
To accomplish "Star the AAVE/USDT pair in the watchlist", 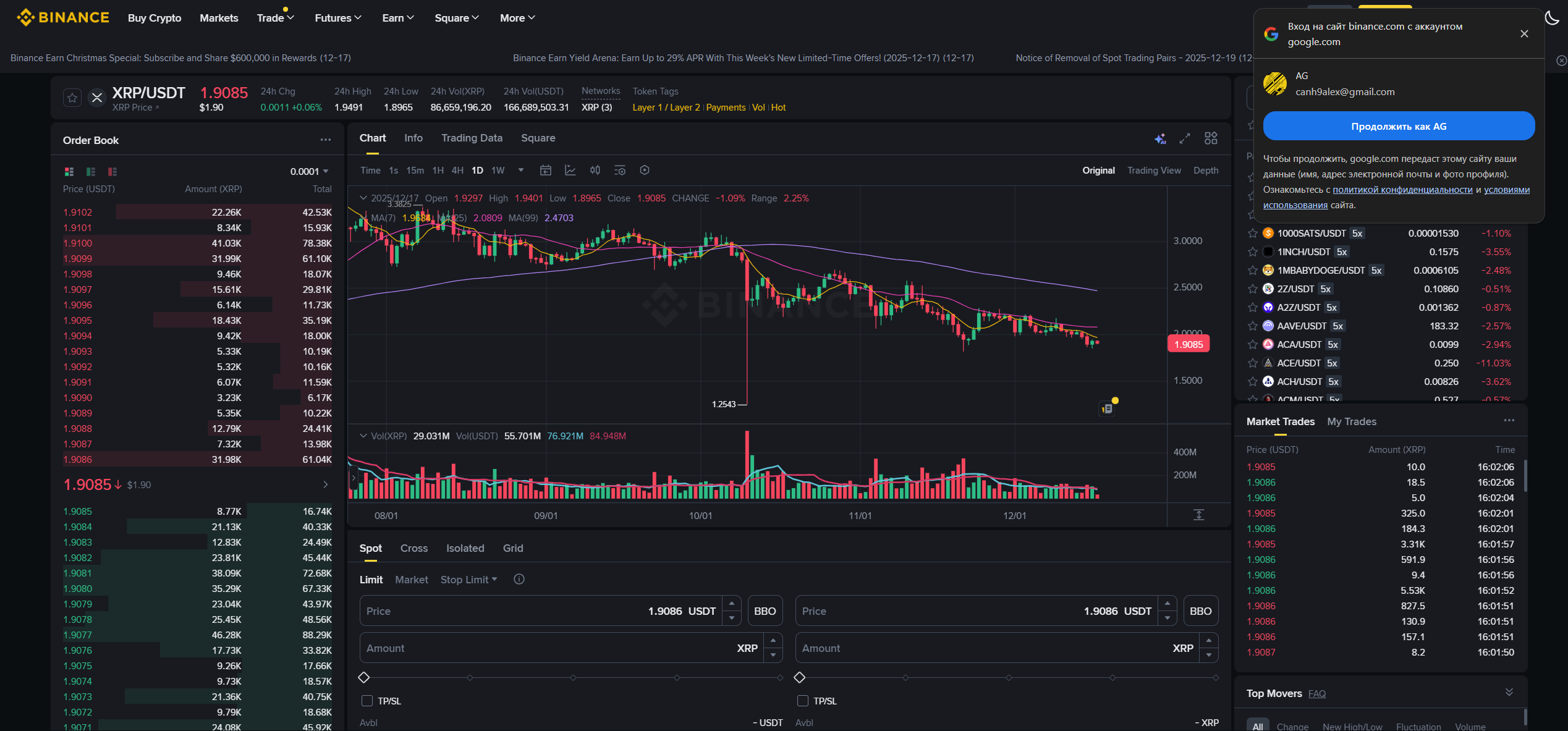I will click(x=1253, y=326).
